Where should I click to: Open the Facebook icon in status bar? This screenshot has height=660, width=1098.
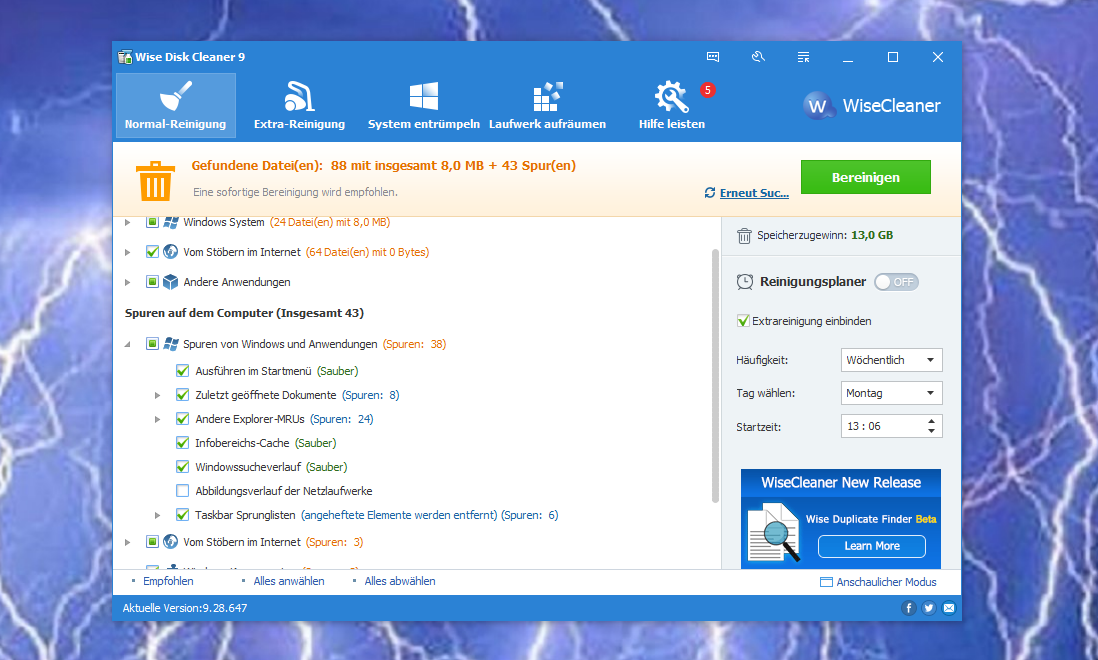pos(909,608)
